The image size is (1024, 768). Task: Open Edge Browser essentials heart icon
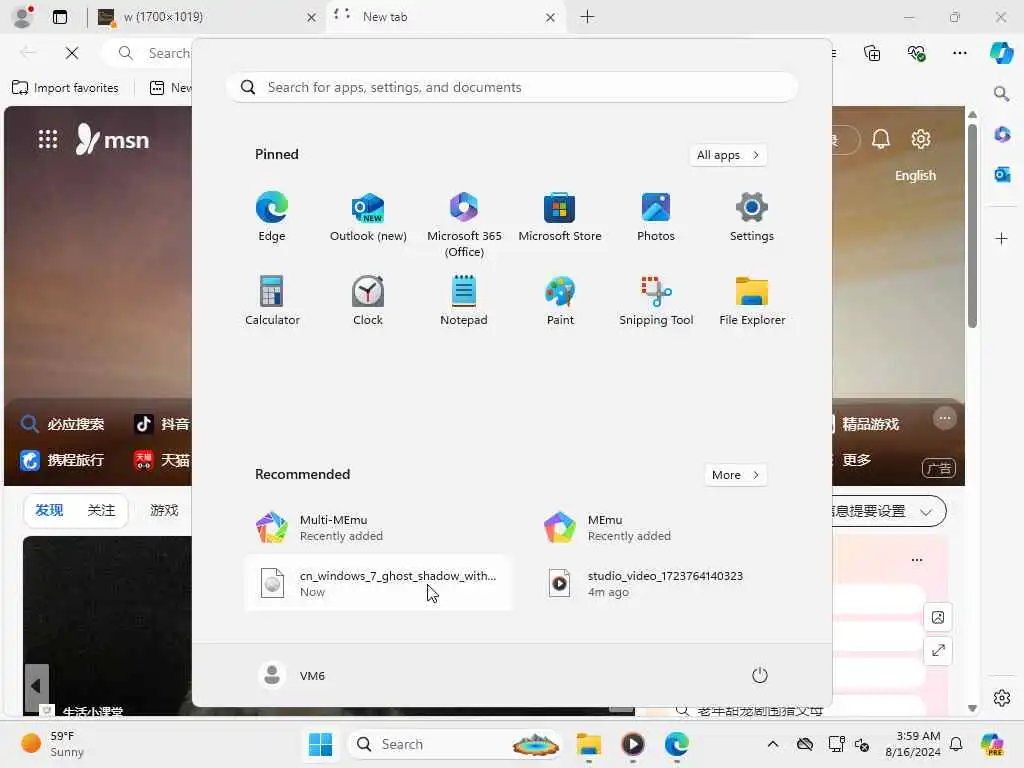(916, 53)
